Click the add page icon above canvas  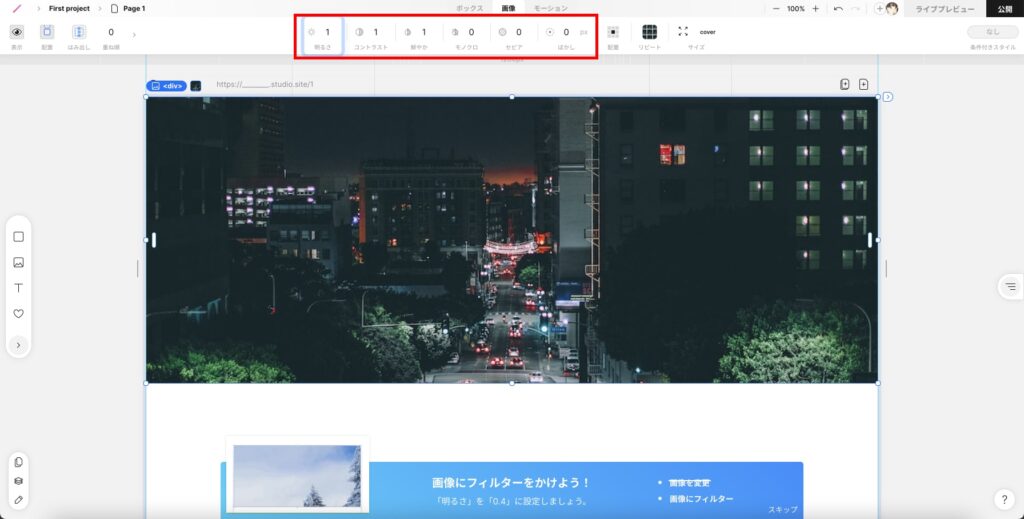click(x=863, y=84)
